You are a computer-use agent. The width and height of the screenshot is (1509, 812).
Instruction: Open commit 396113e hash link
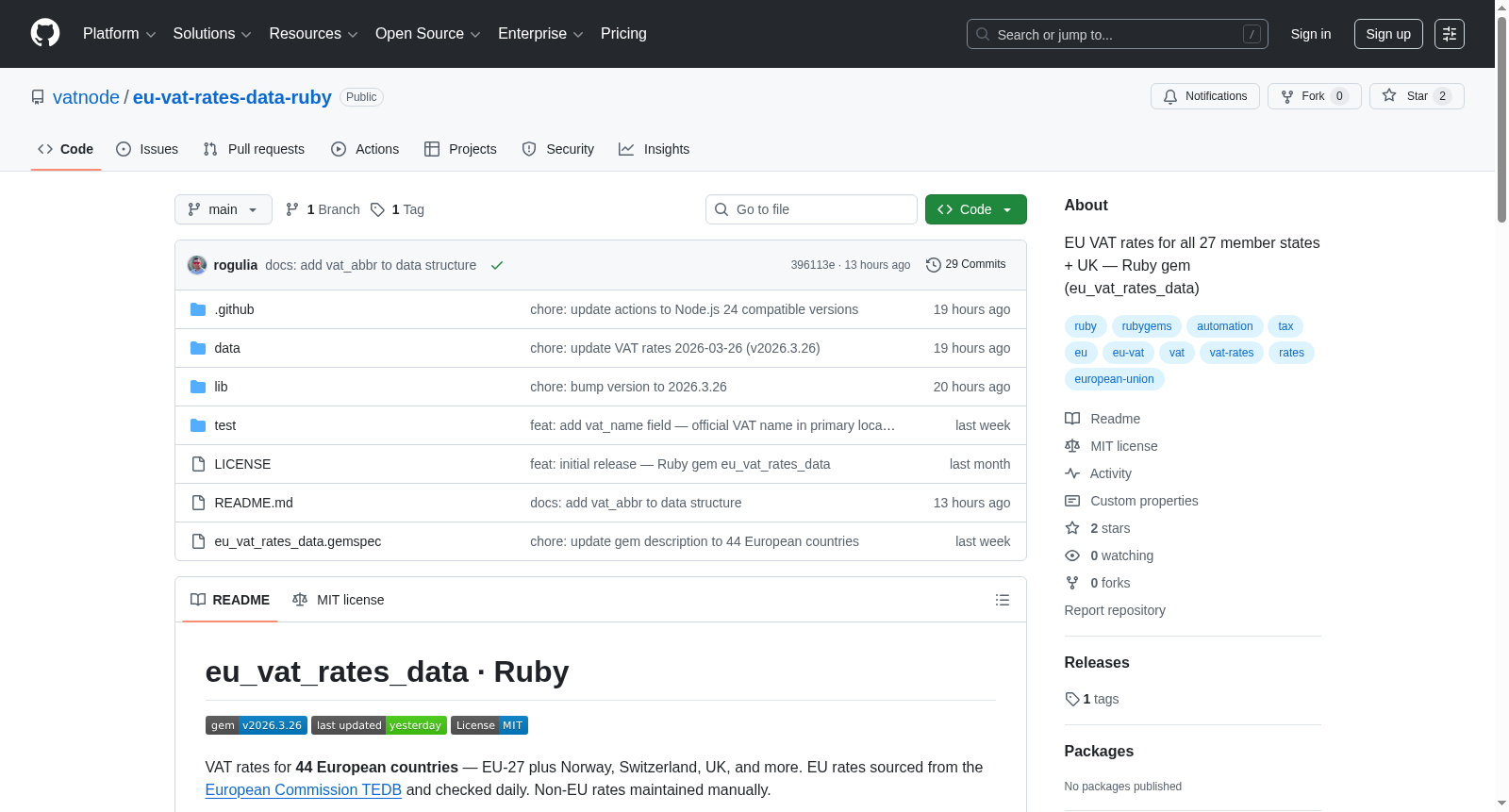coord(813,265)
